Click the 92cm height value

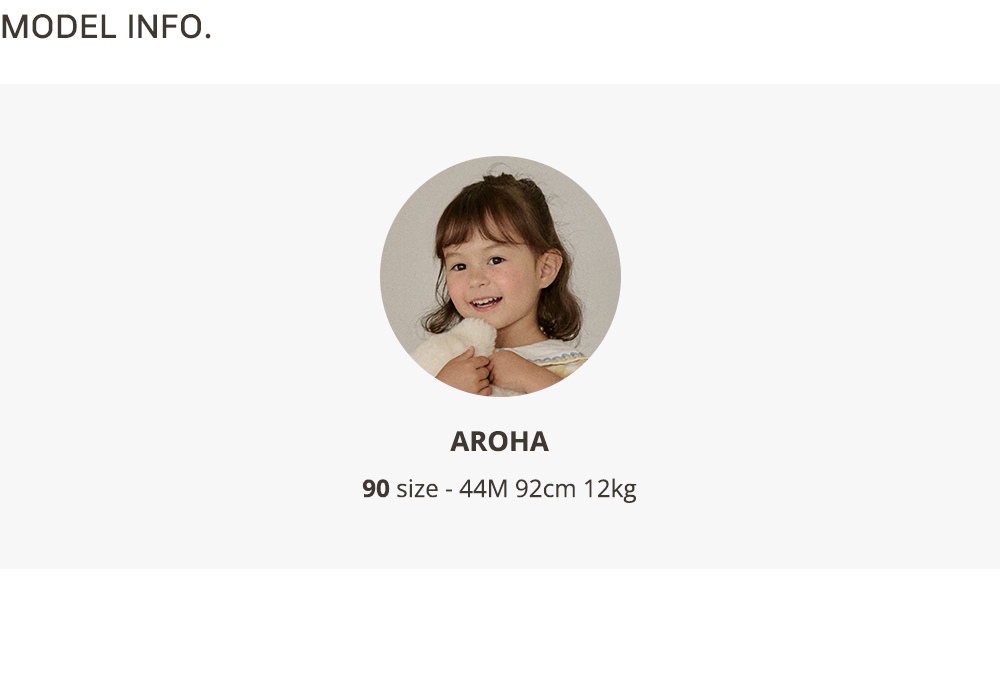(546, 489)
